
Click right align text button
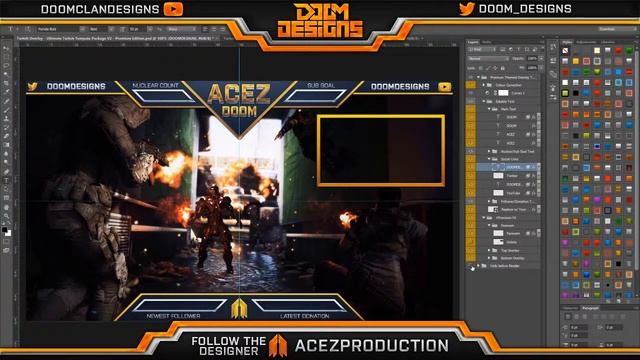pos(222,29)
